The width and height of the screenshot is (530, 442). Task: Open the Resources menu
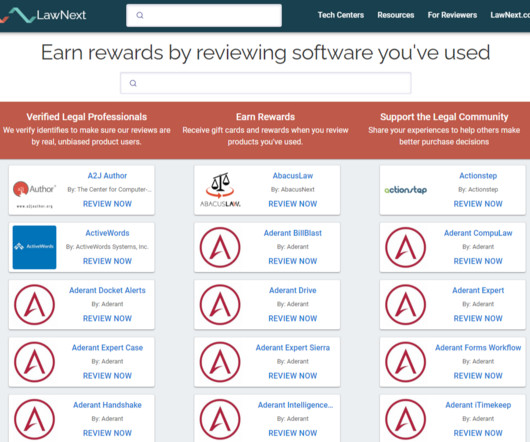(x=396, y=15)
